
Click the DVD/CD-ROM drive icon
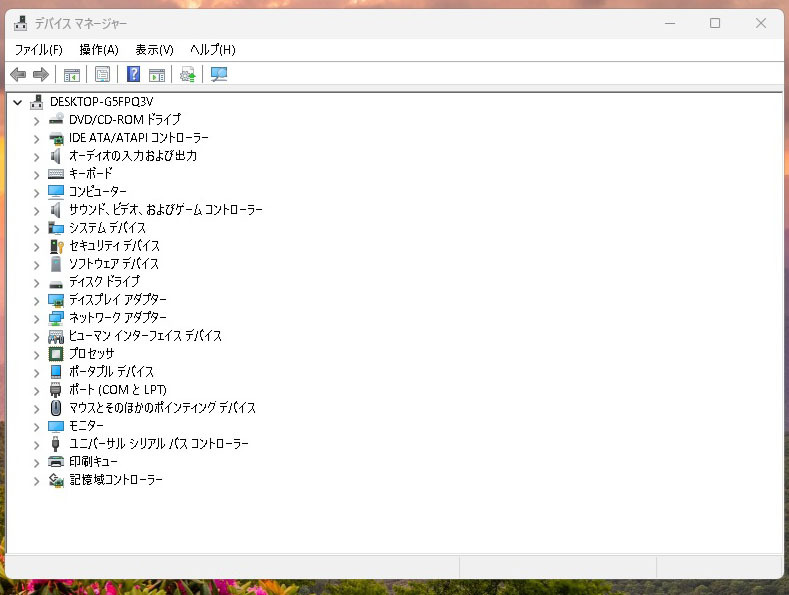[56, 120]
